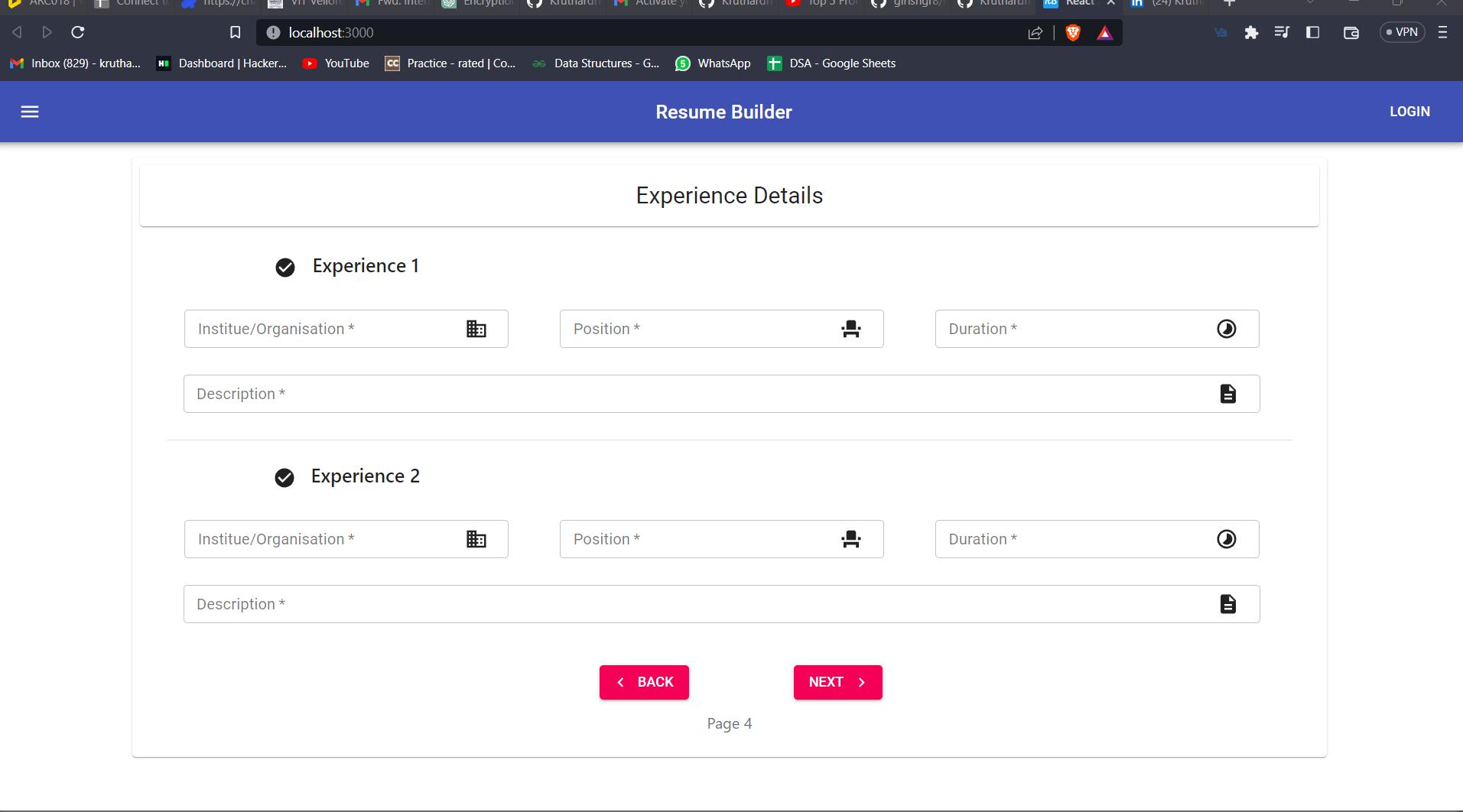The image size is (1463, 812).
Task: Click the clock icon in Experience 2 Duration field
Action: click(1226, 539)
